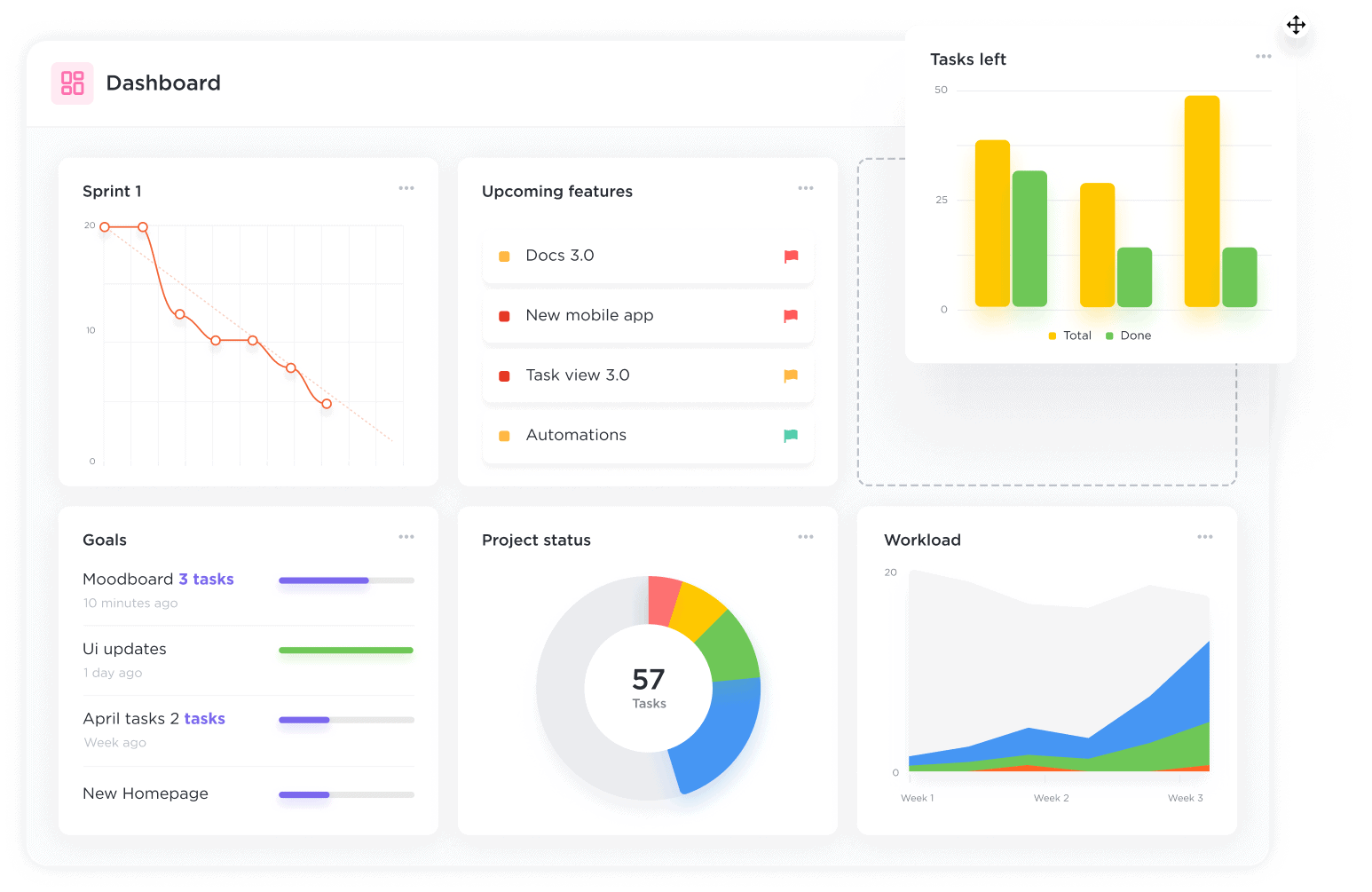Viewport: 1372px width, 892px height.
Task: Click the move handle at top right
Action: (1296, 24)
